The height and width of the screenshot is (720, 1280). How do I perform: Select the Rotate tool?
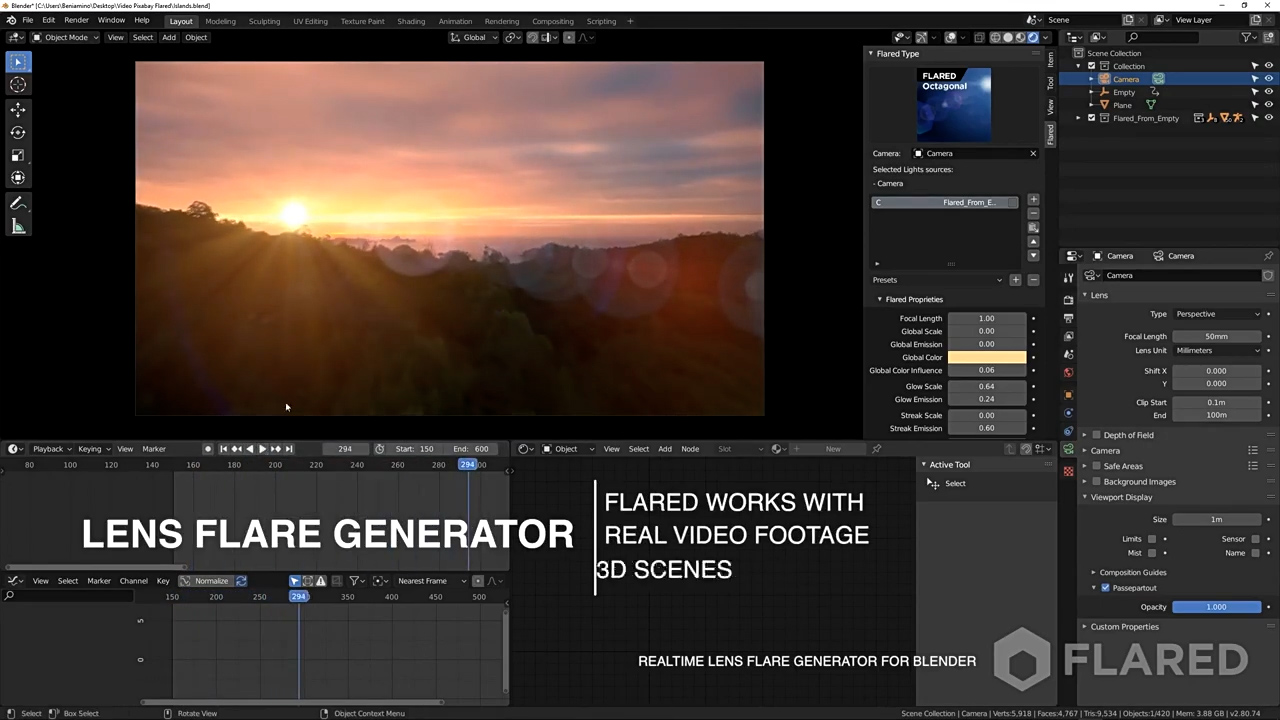[18, 132]
